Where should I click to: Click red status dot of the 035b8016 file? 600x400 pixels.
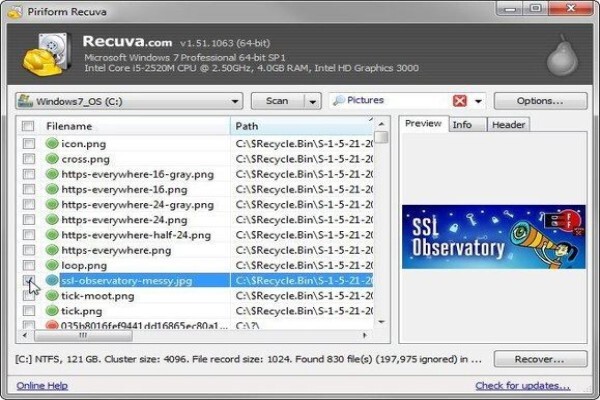click(52, 325)
